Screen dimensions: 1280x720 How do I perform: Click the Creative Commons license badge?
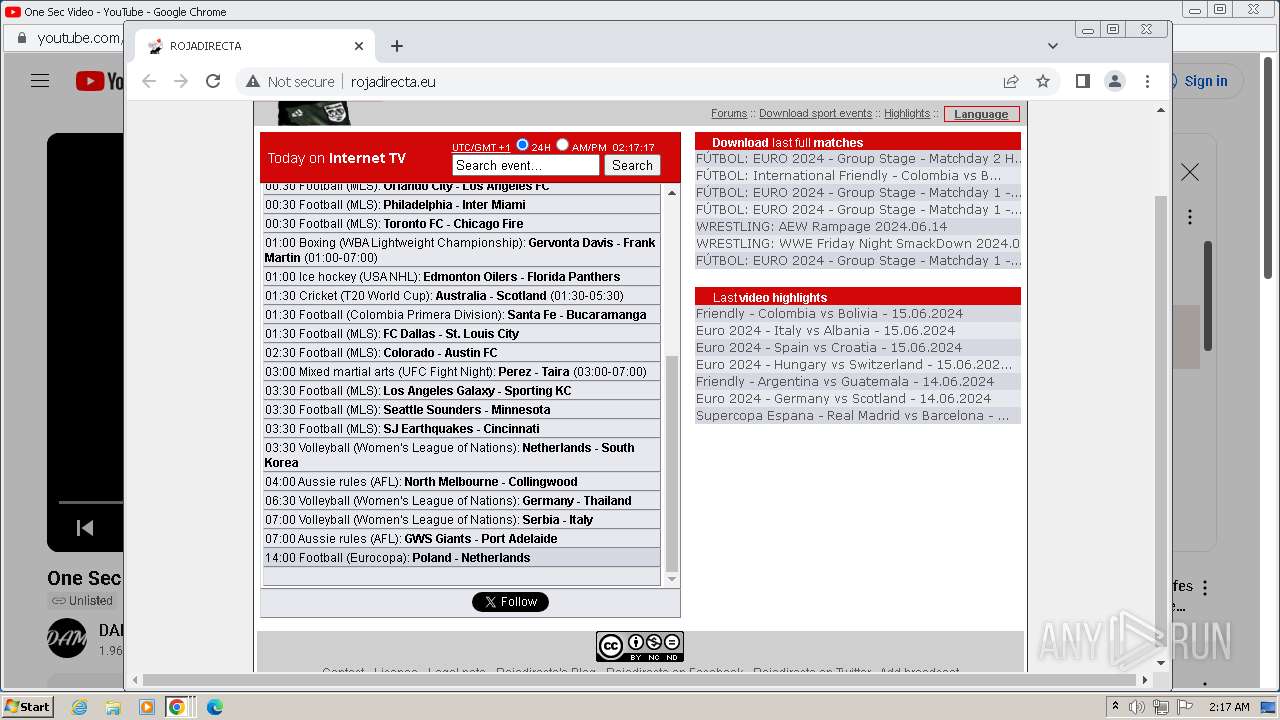tap(640, 646)
